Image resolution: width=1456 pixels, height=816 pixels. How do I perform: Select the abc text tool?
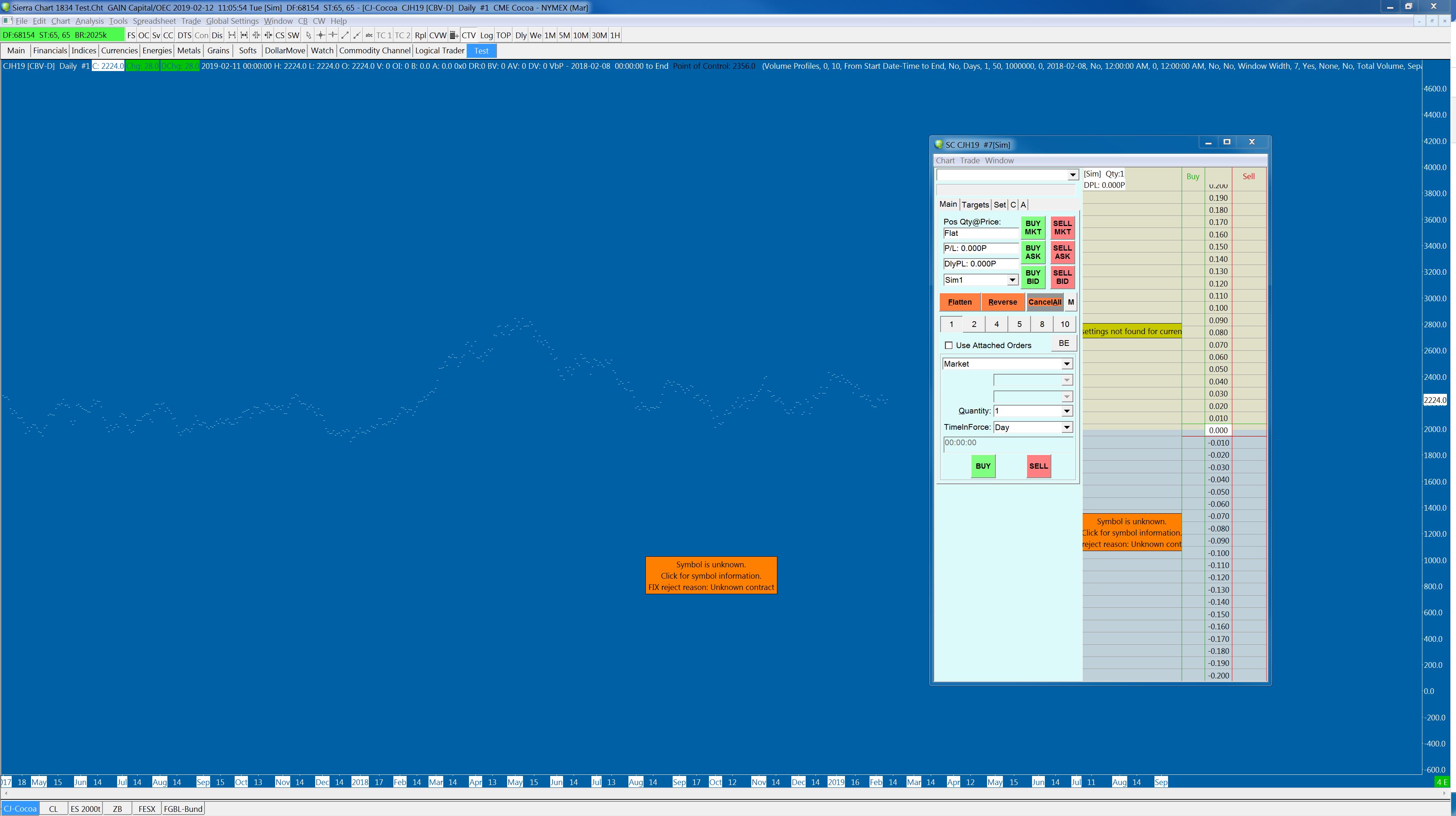point(369,35)
